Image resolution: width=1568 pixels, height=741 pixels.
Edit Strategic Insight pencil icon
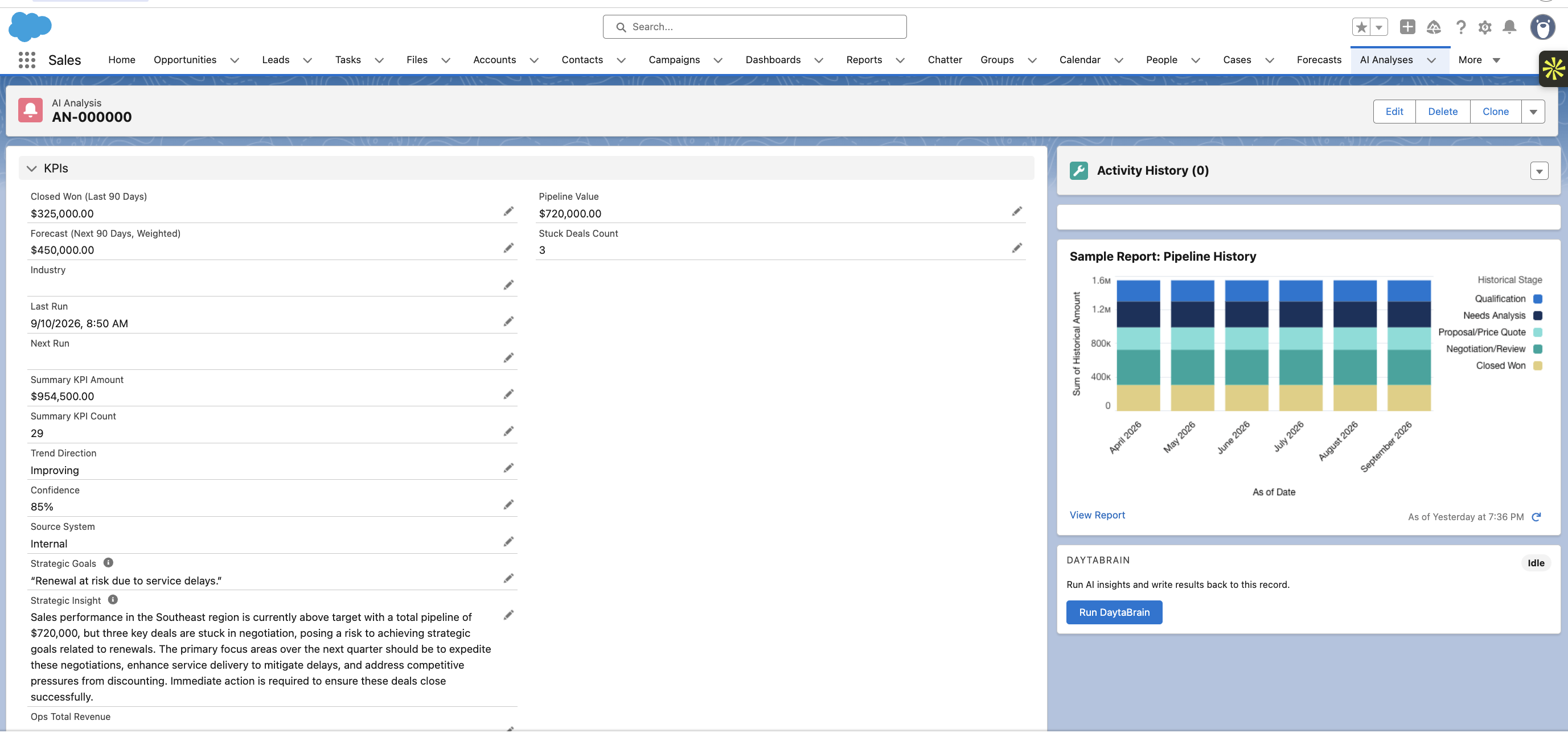[508, 615]
